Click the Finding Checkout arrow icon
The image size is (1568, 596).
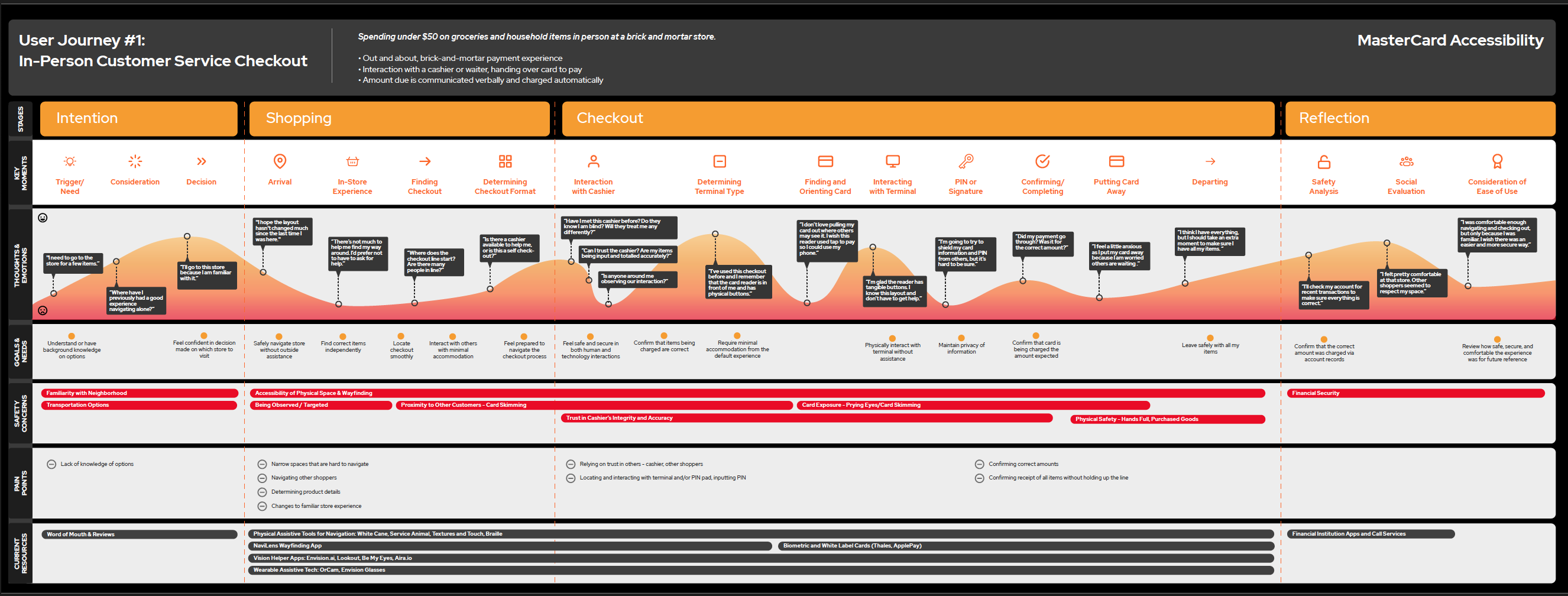pos(425,161)
